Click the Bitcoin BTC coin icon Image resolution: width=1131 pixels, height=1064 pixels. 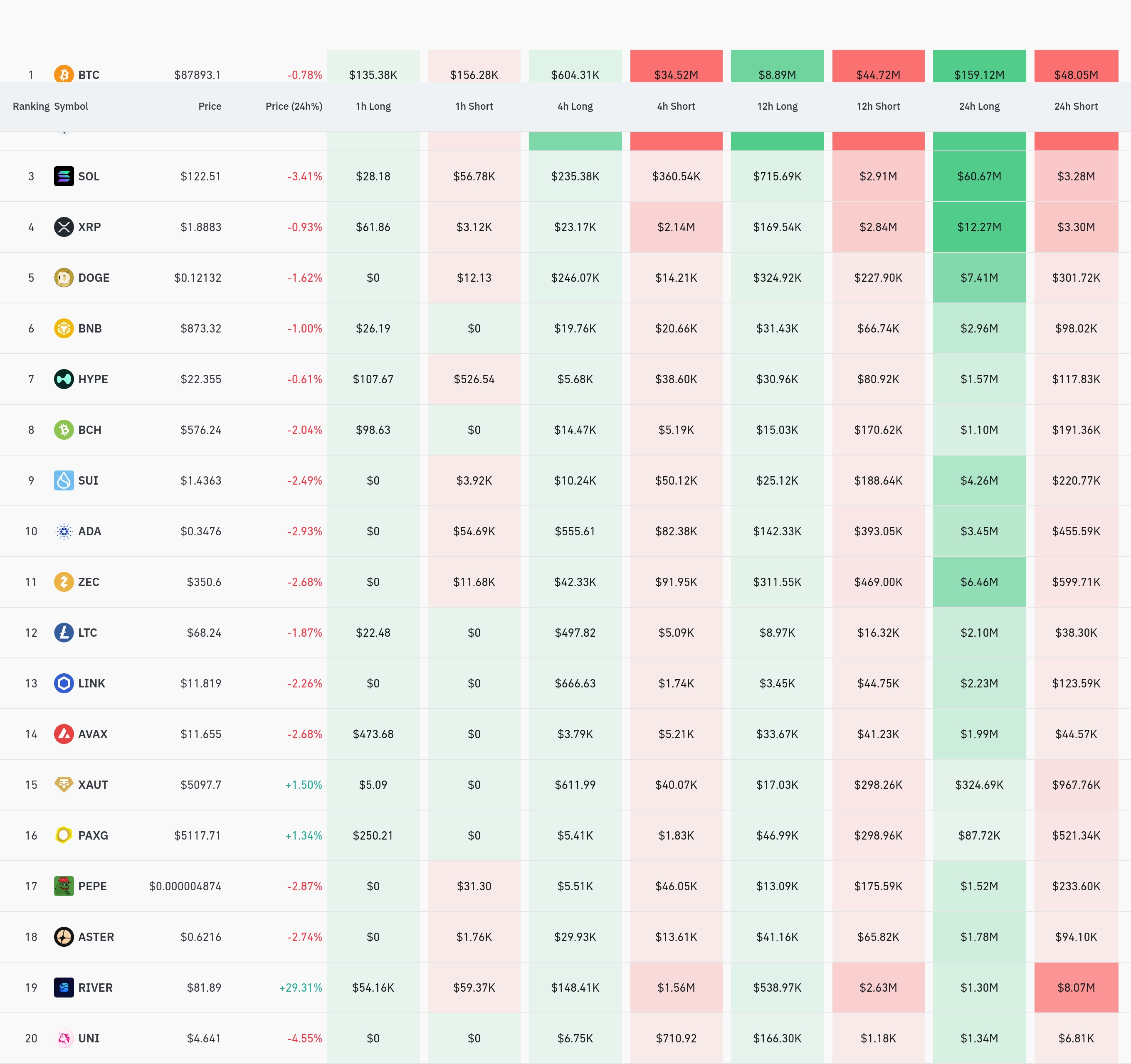click(64, 74)
